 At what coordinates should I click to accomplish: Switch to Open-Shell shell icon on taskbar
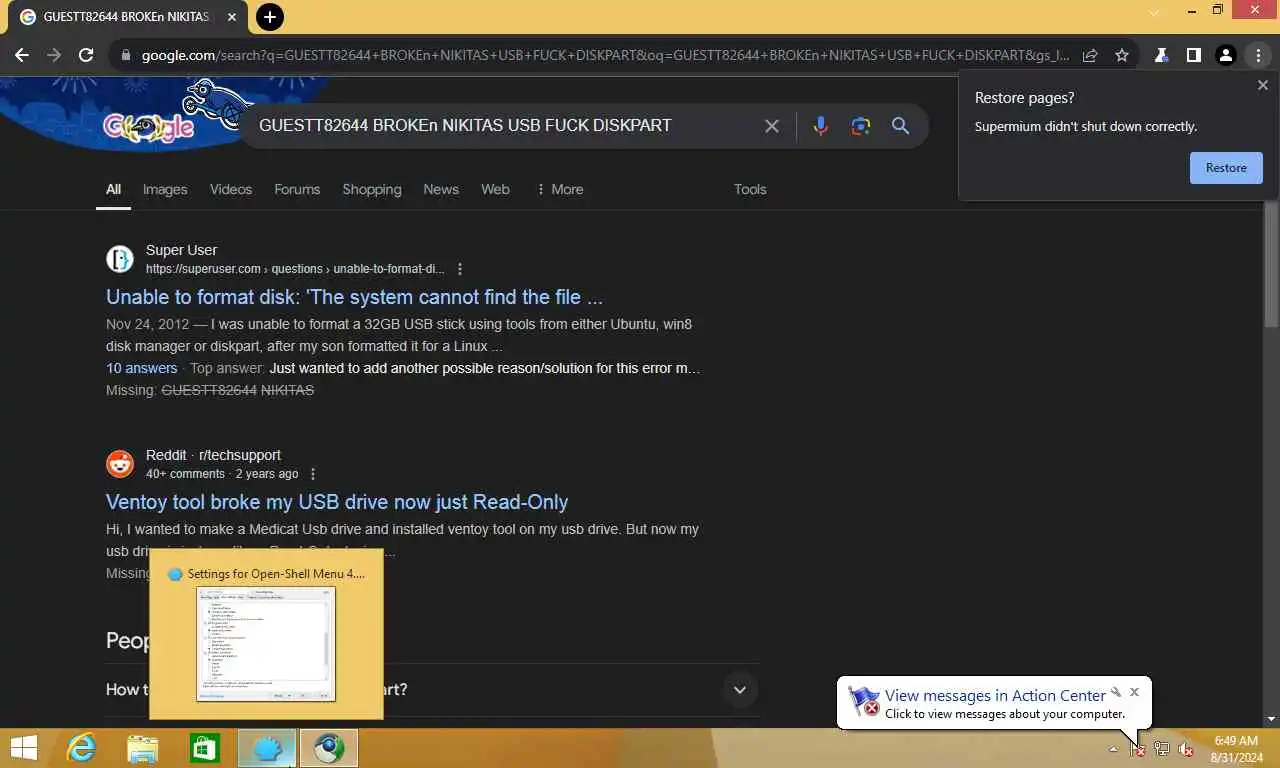(267, 748)
